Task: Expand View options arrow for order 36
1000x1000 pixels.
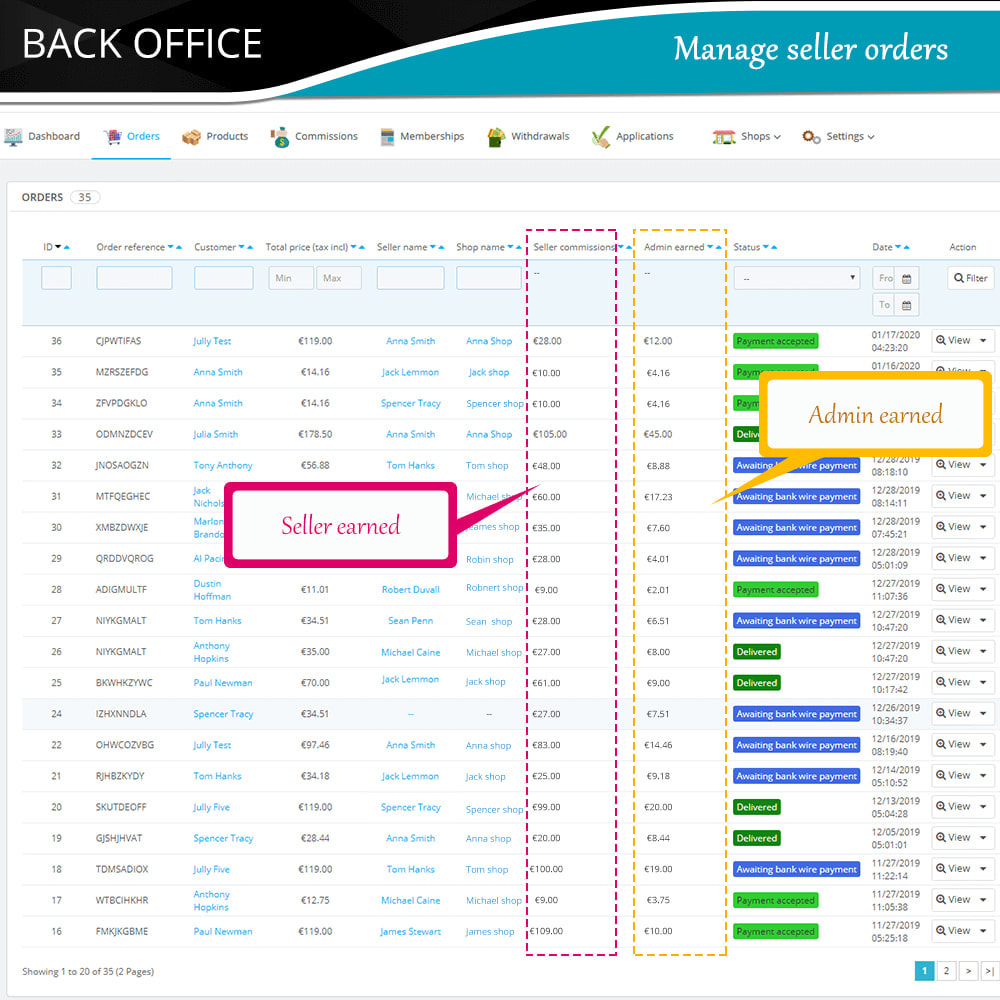Action: coord(983,341)
